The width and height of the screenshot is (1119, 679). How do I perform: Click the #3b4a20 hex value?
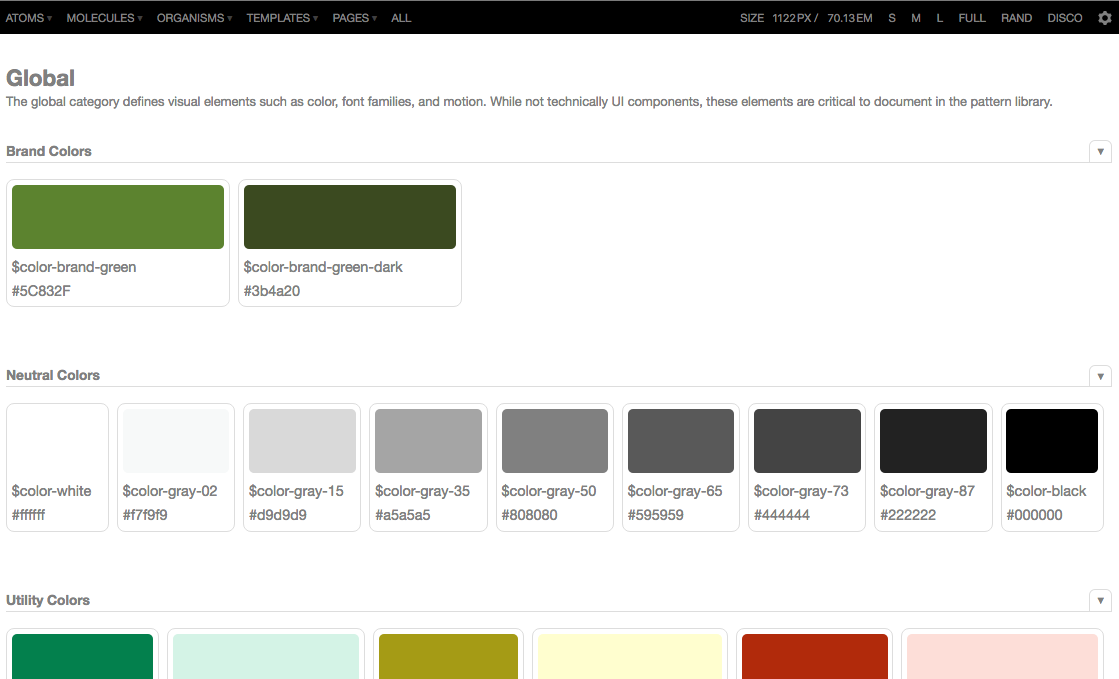pos(272,291)
